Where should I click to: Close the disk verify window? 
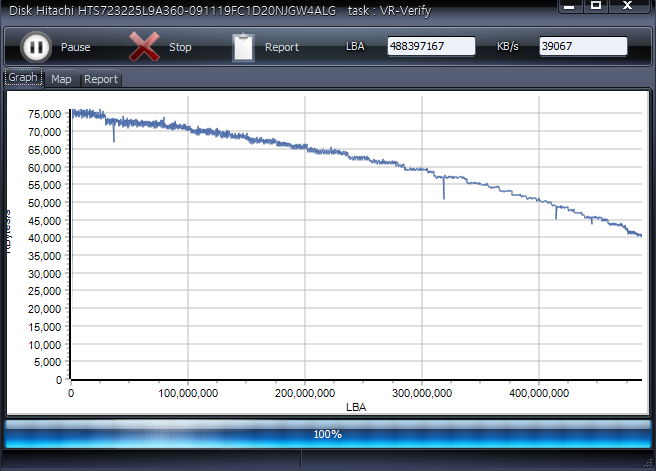[x=628, y=6]
